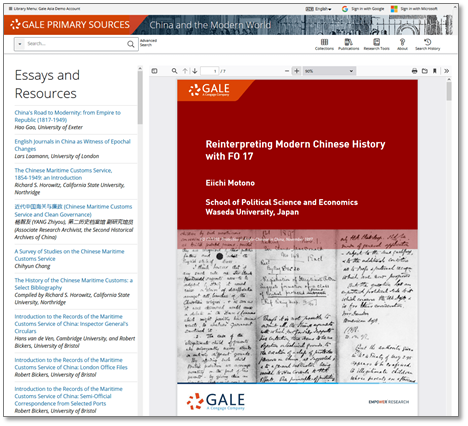Image resolution: width=468 pixels, height=426 pixels.
Task: Click the search magnifier button
Action: pos(131,44)
